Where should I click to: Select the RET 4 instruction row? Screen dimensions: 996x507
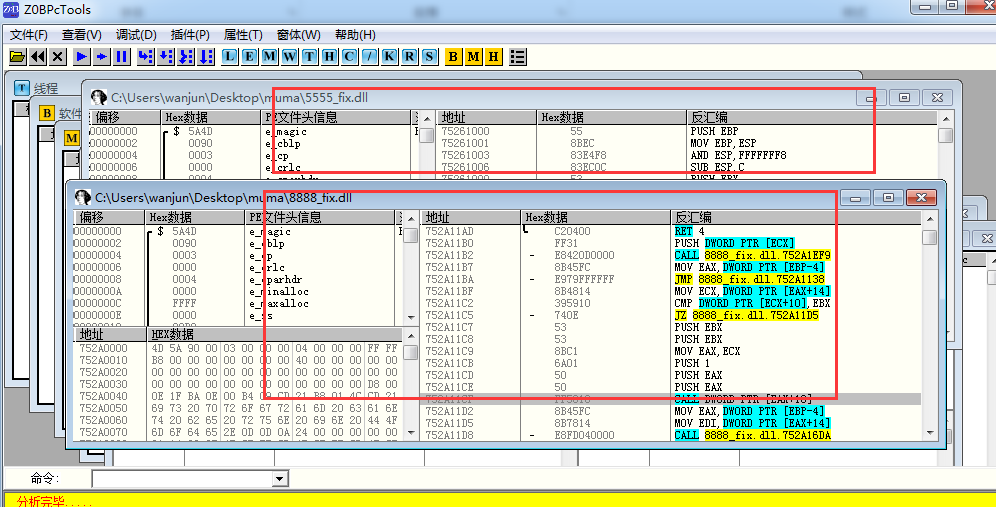[x=689, y=231]
